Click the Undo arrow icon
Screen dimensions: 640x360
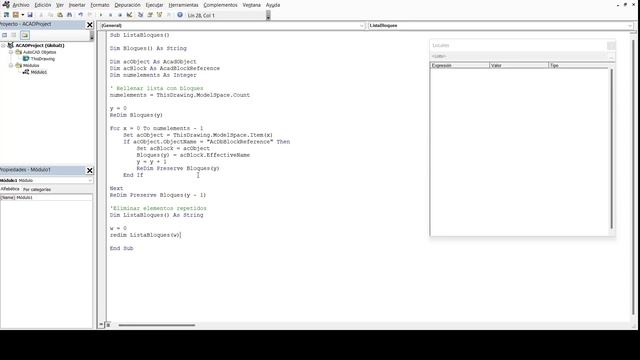[x=80, y=15]
